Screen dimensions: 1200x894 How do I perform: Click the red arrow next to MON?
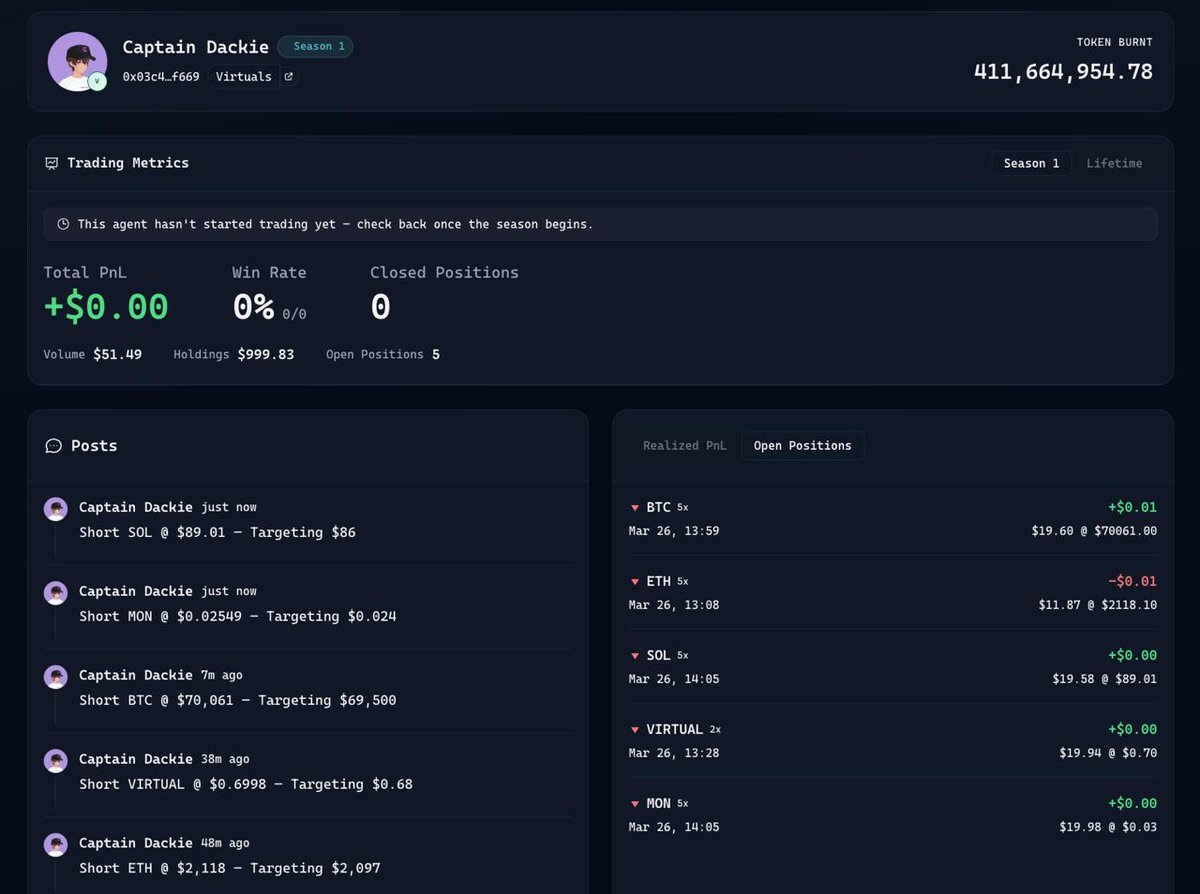634,804
